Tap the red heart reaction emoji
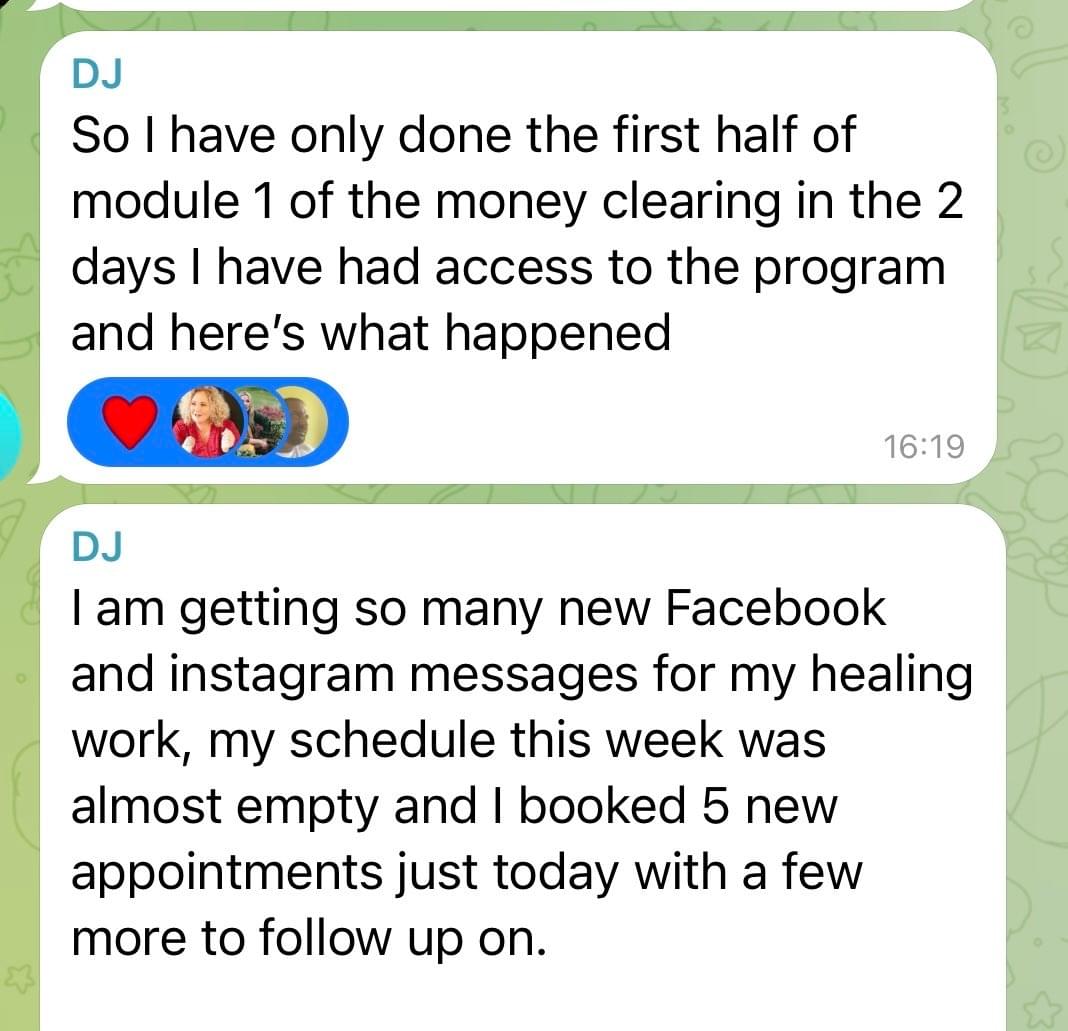 coord(130,422)
